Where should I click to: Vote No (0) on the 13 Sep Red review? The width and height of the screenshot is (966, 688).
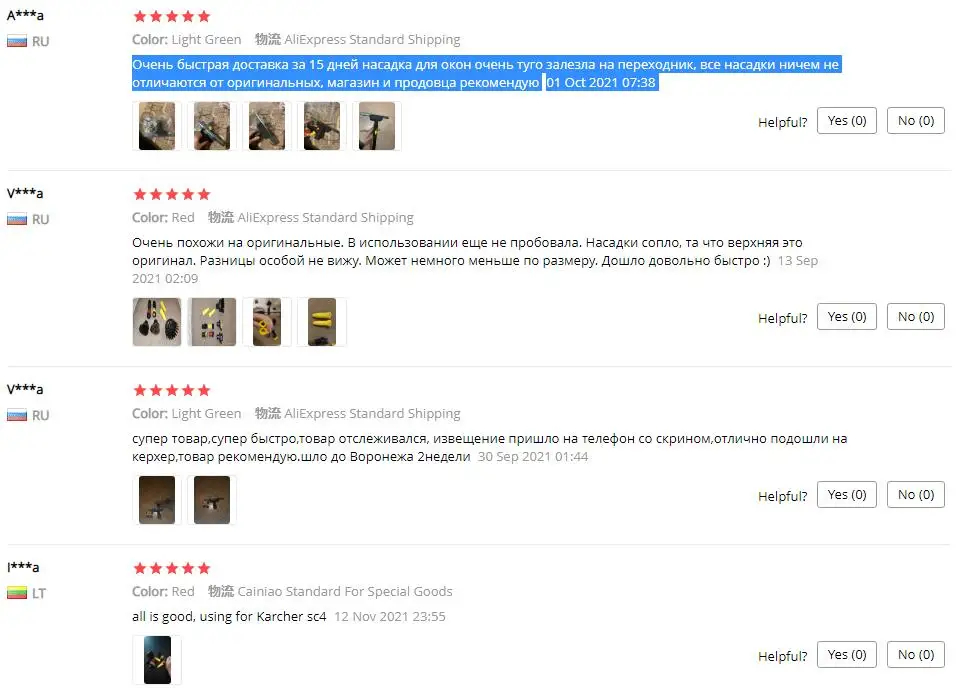[915, 317]
